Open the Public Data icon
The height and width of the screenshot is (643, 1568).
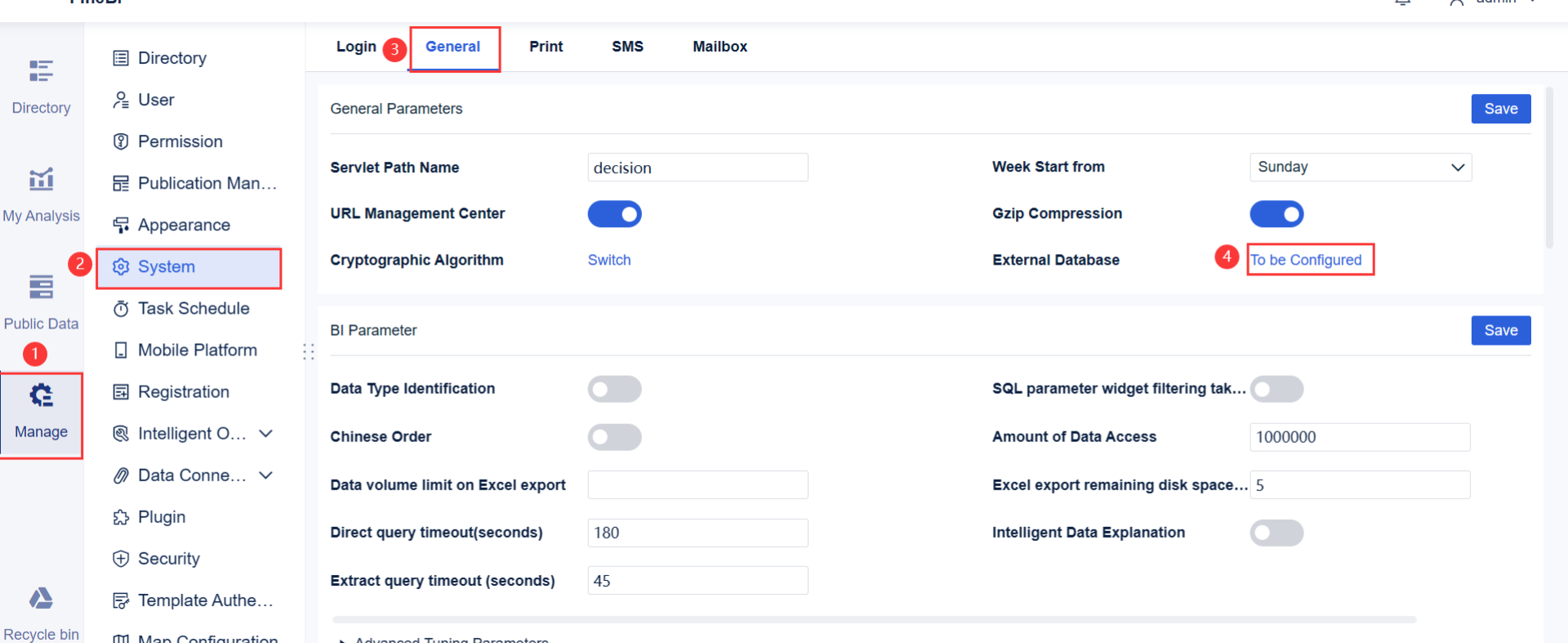[41, 287]
